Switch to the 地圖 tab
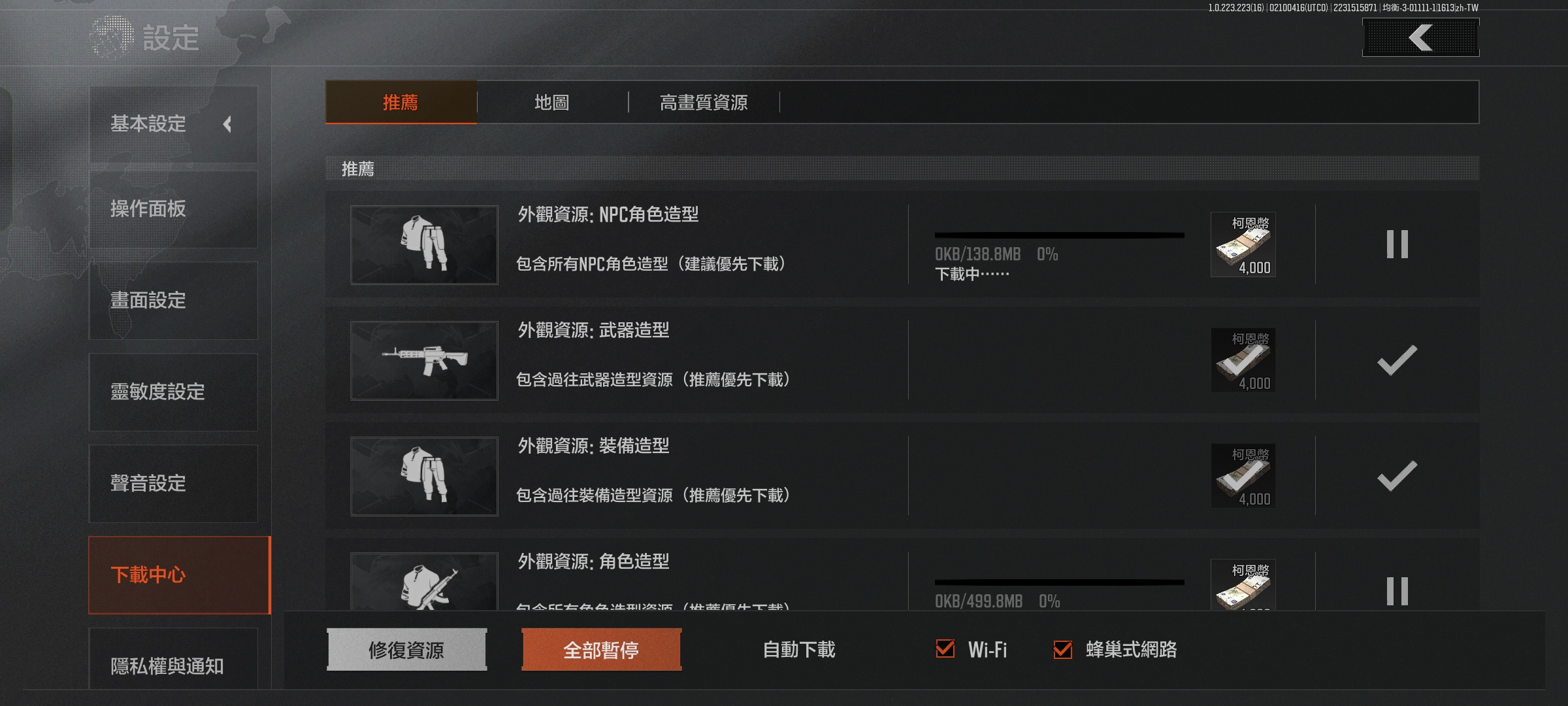The image size is (1568, 706). click(552, 103)
